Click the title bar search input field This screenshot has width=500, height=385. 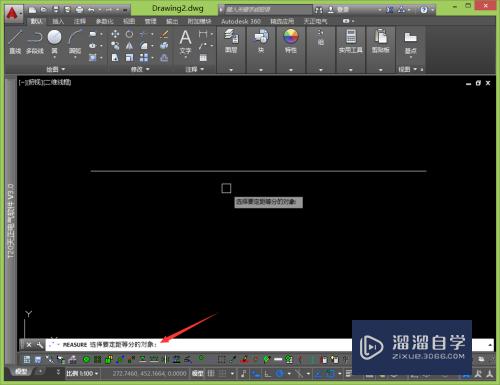click(x=268, y=10)
